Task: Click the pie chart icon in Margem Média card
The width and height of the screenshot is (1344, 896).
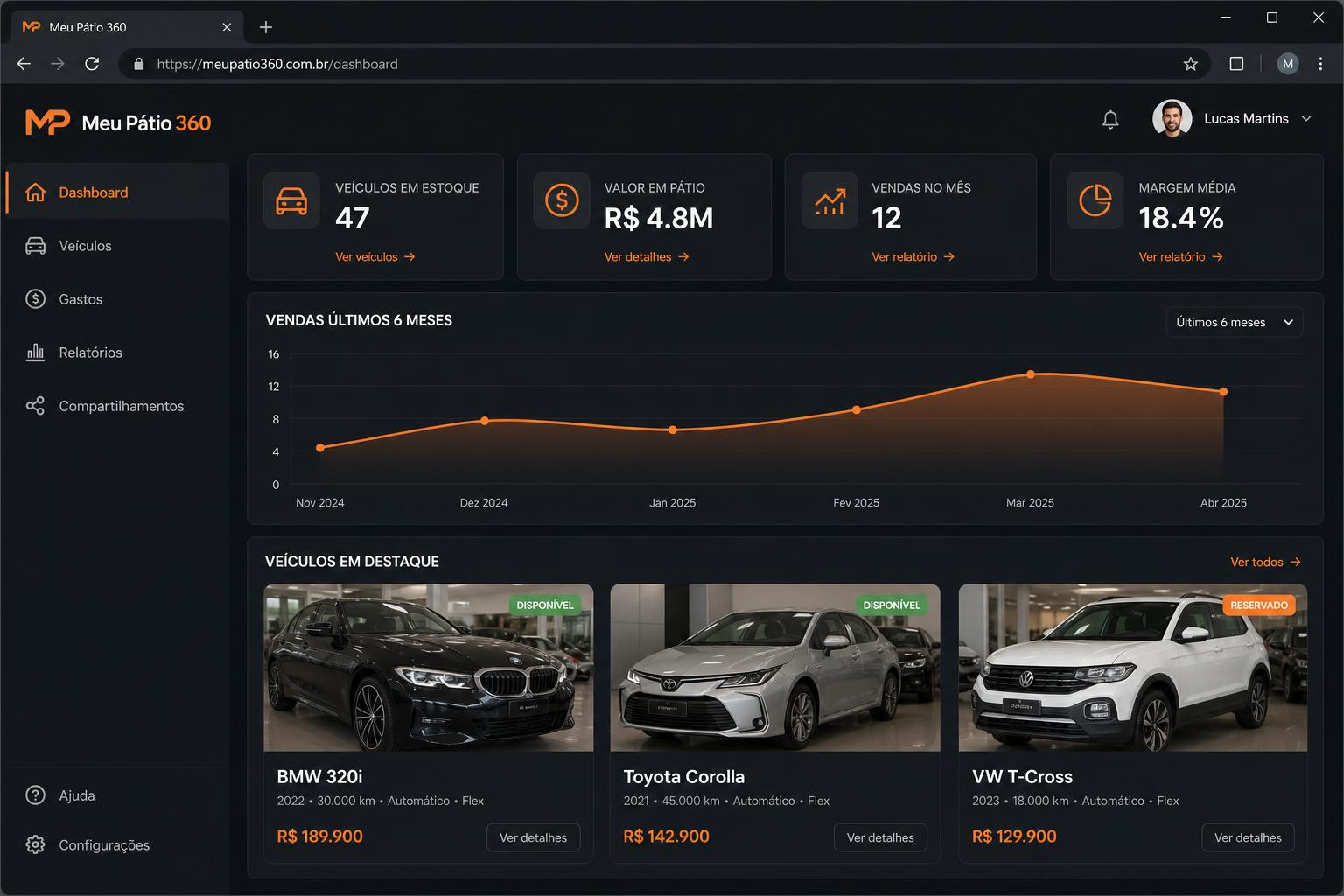Action: [x=1095, y=200]
